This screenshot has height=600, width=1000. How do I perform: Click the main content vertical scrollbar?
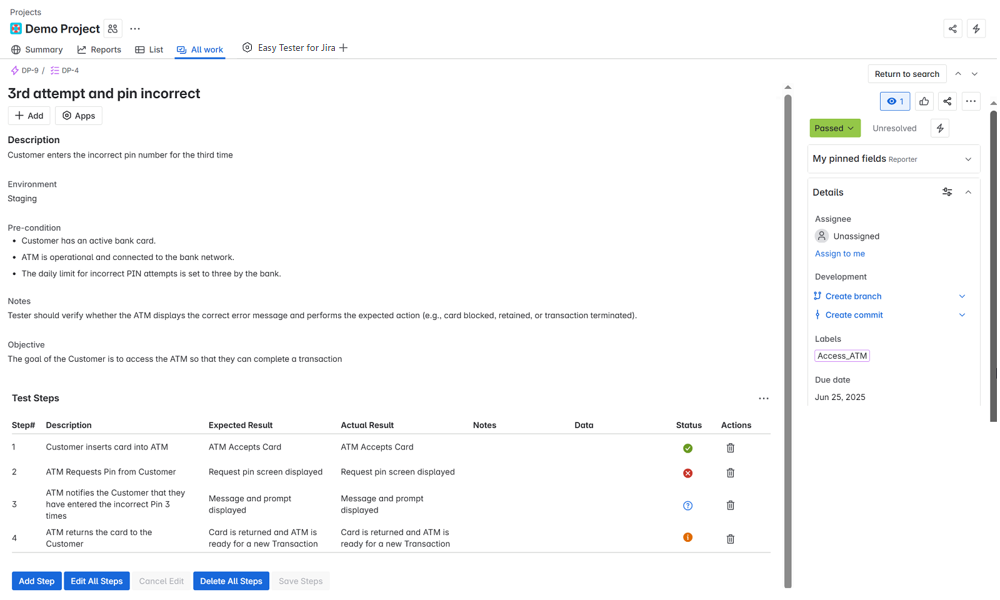(x=788, y=341)
